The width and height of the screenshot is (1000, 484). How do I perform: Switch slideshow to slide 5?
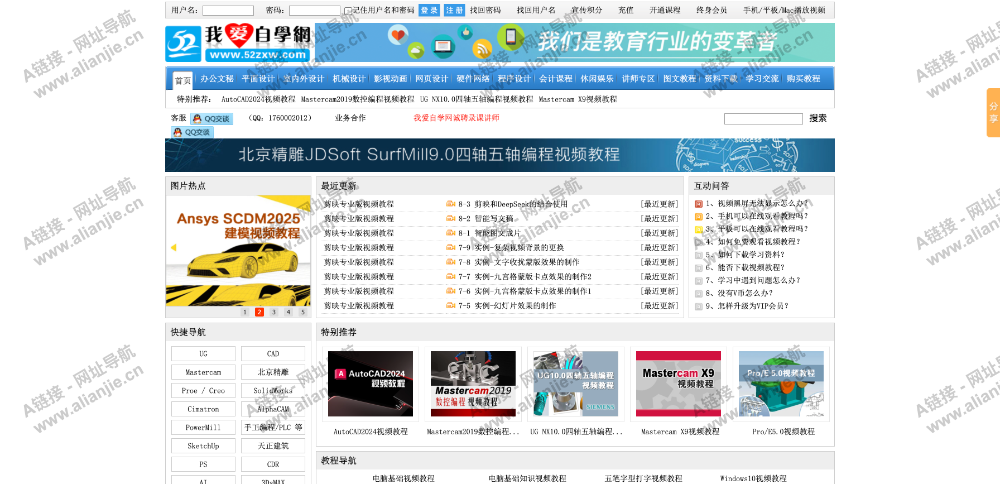pos(304,312)
